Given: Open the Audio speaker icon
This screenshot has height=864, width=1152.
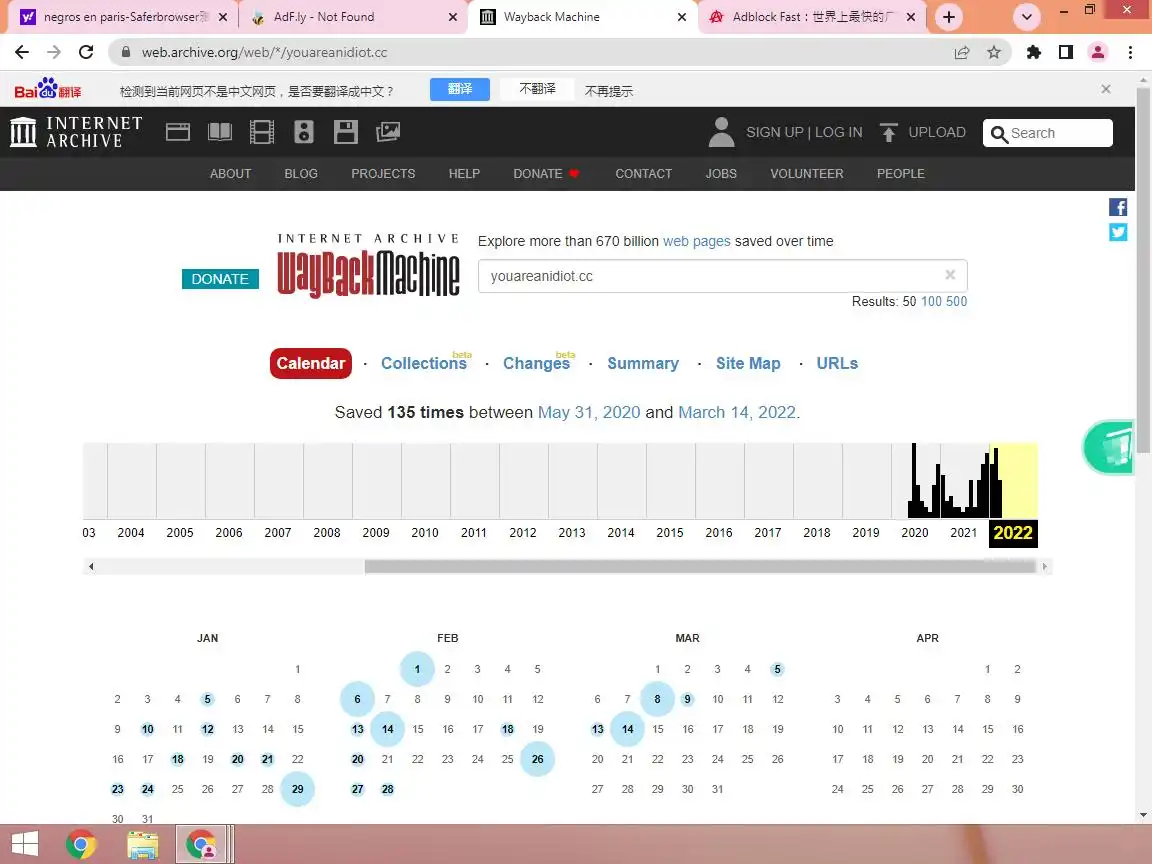Looking at the screenshot, I should coord(303,132).
